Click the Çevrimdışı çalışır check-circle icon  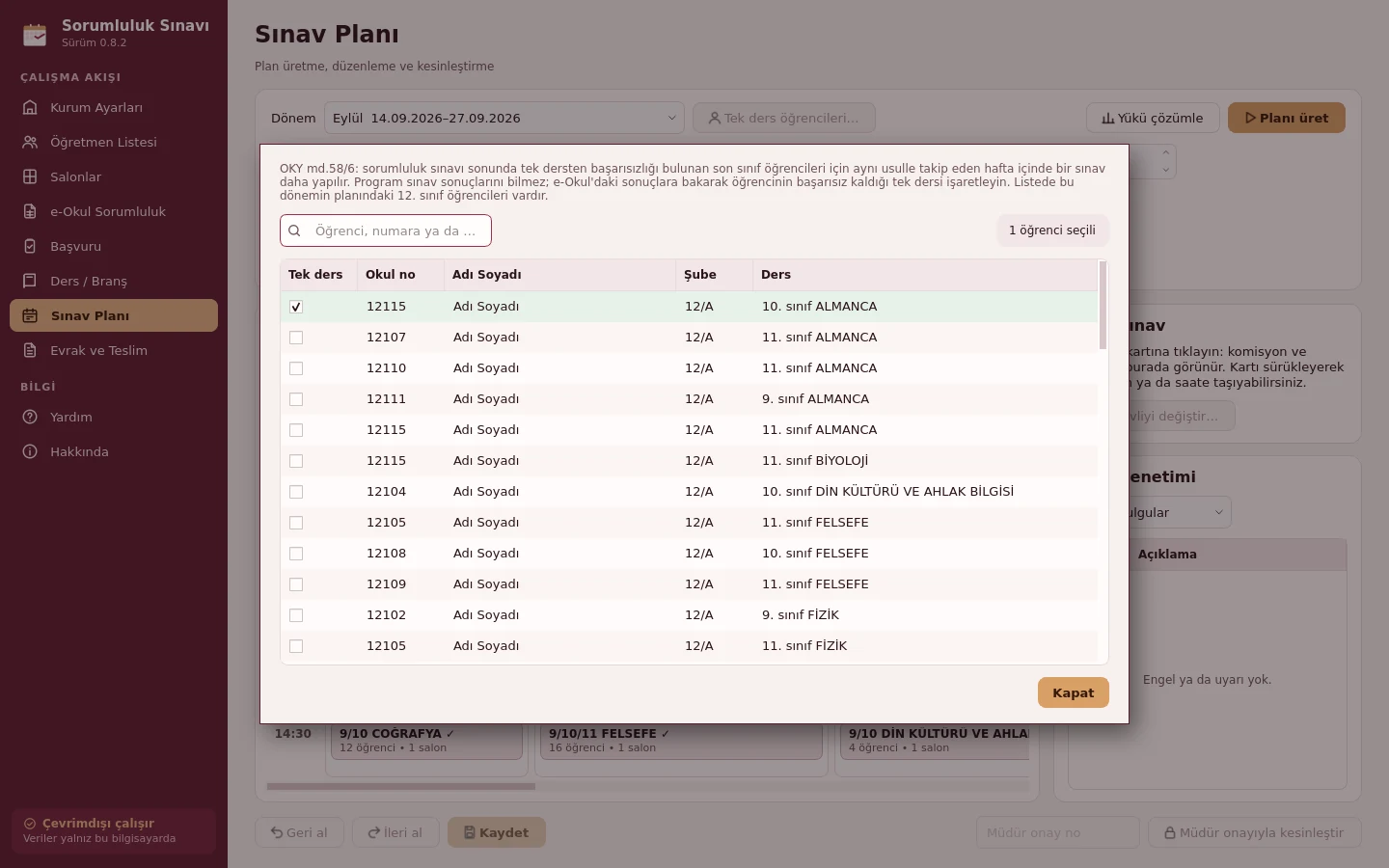pyautogui.click(x=30, y=824)
